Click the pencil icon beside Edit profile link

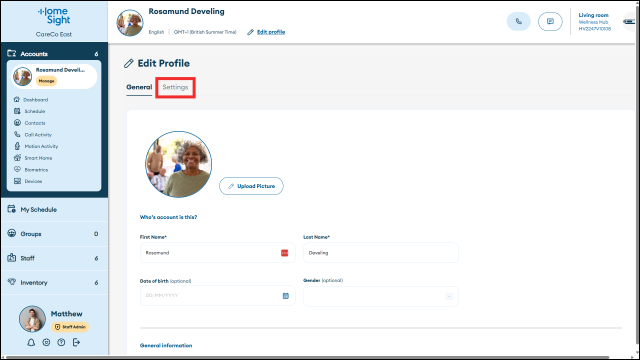(251, 32)
